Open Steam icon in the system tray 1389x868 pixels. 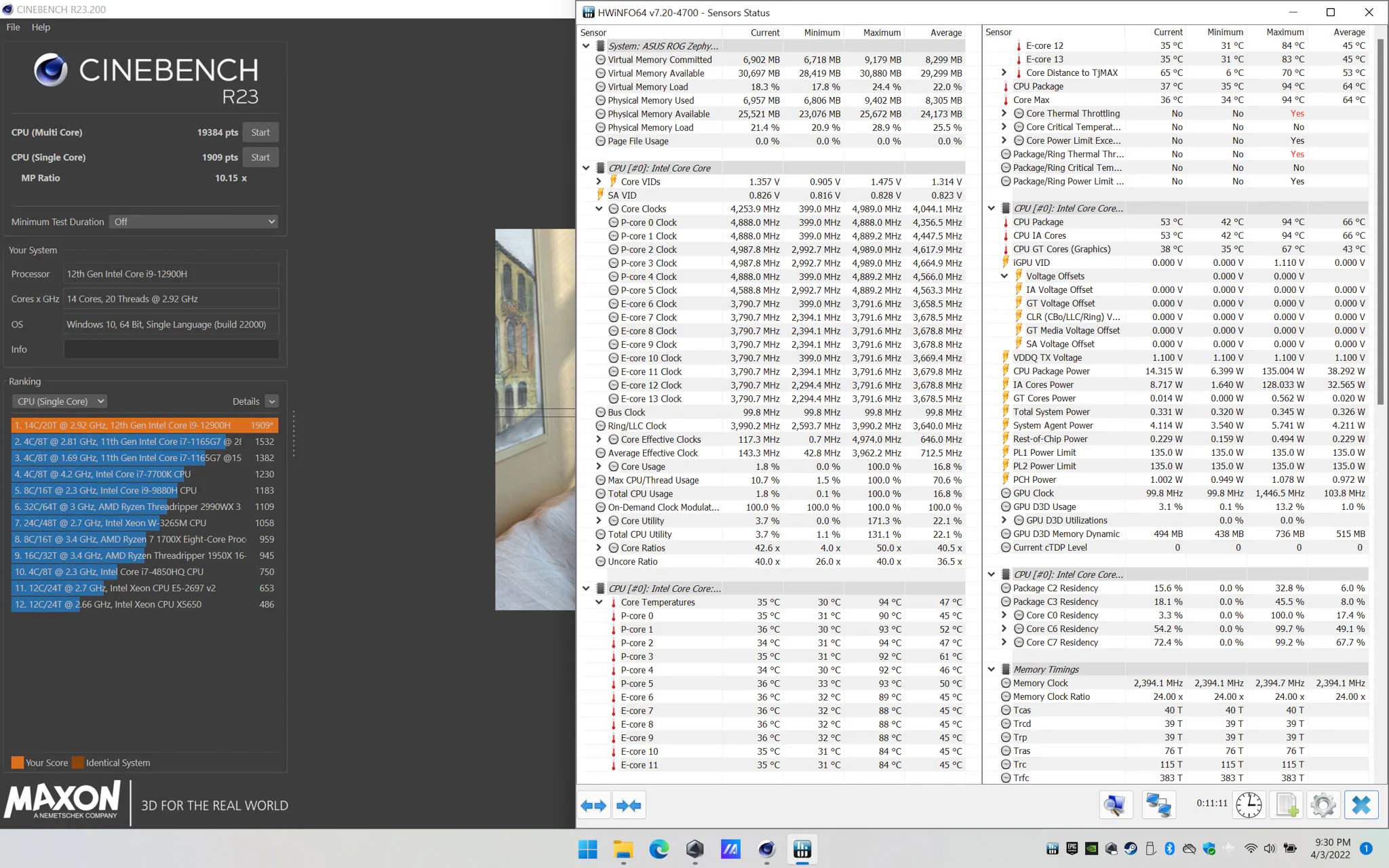(1131, 848)
